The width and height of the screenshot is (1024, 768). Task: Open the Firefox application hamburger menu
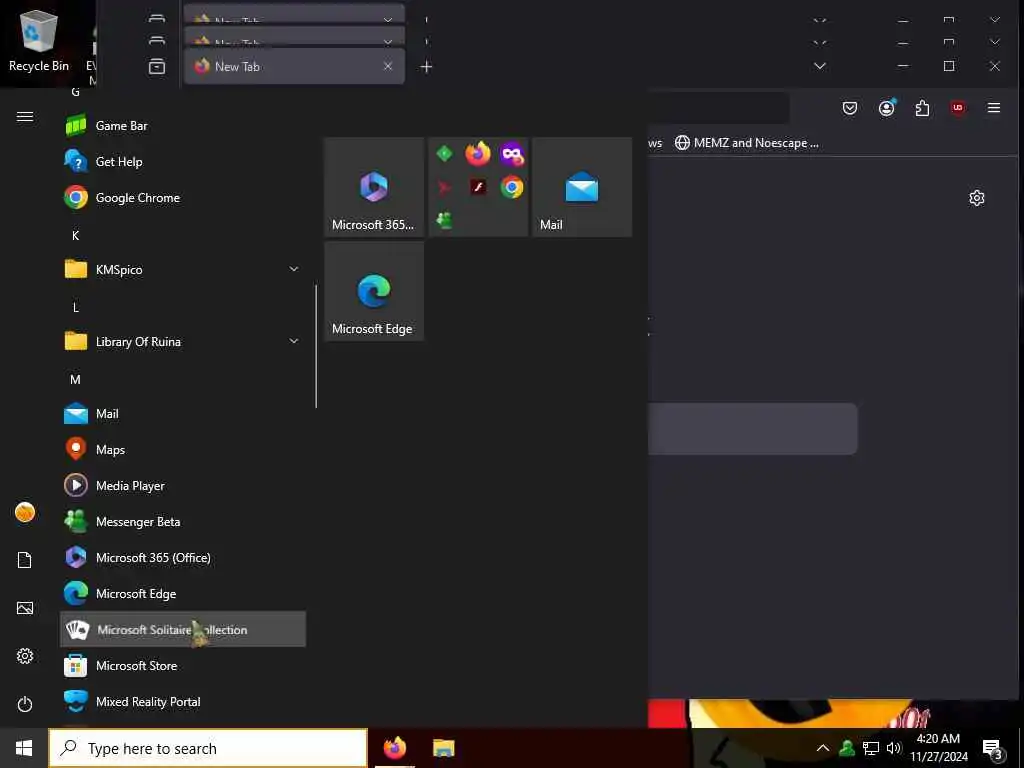[994, 108]
